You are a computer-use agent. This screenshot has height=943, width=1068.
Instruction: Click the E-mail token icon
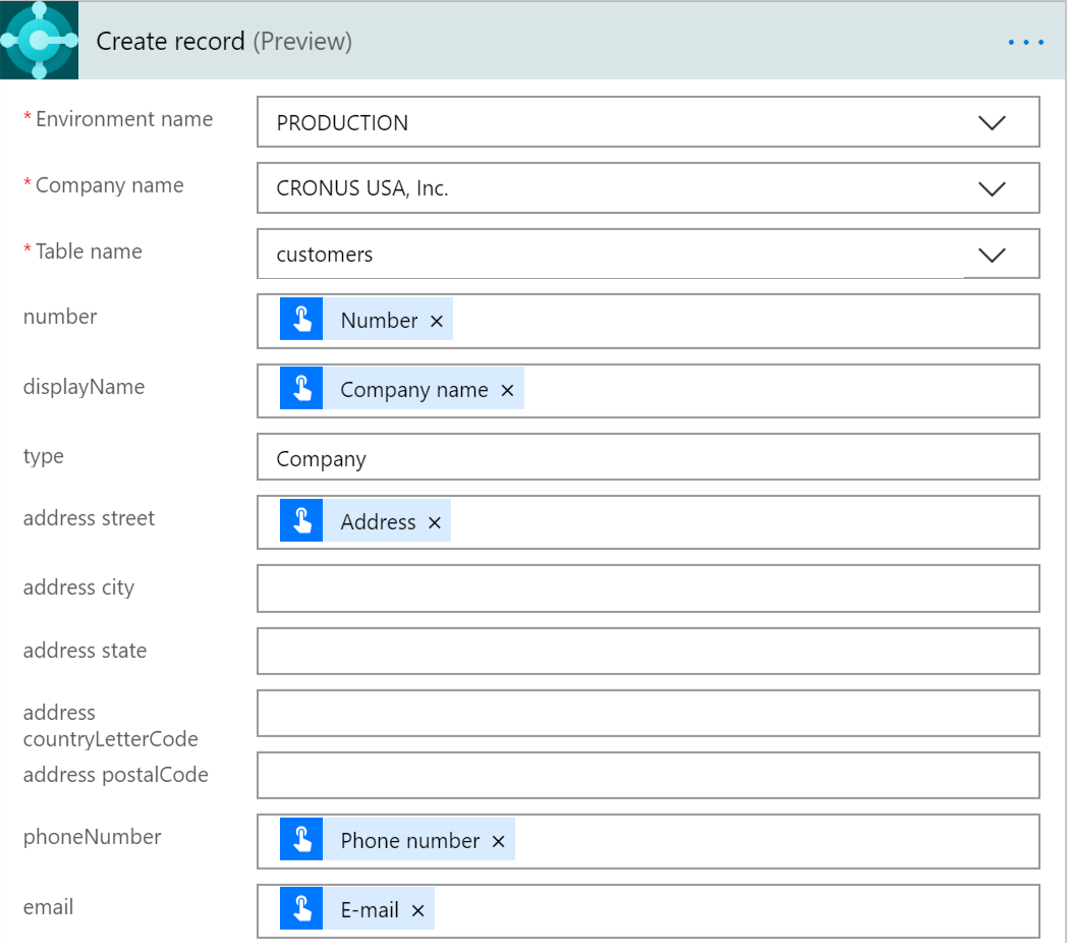pos(301,908)
